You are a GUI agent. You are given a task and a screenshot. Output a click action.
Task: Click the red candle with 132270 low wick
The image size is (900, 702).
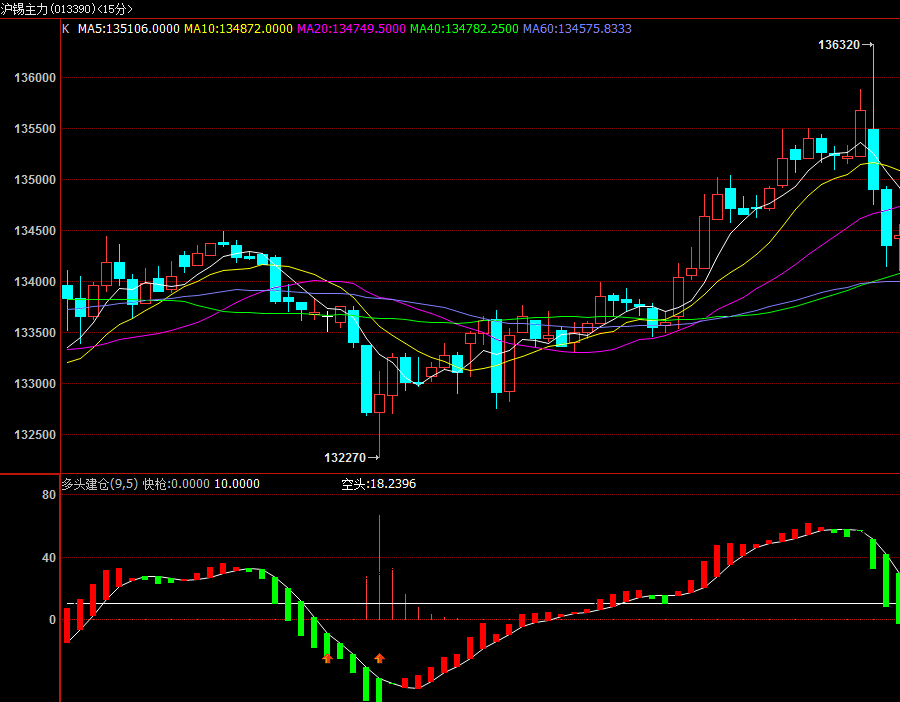pyautogui.click(x=379, y=403)
